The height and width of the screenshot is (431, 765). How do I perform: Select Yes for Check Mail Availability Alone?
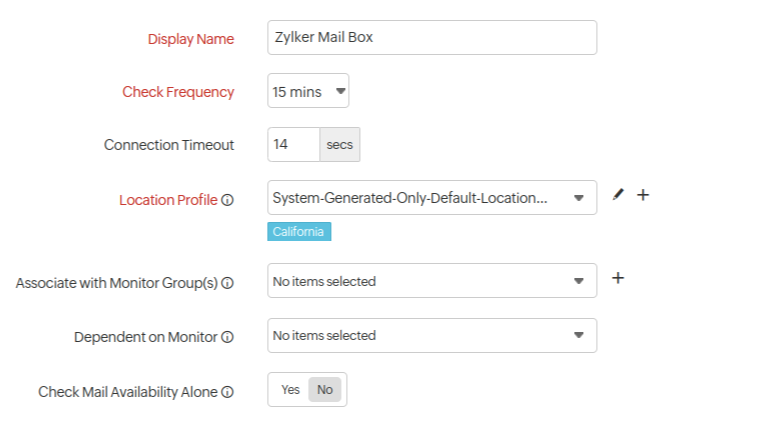(290, 390)
